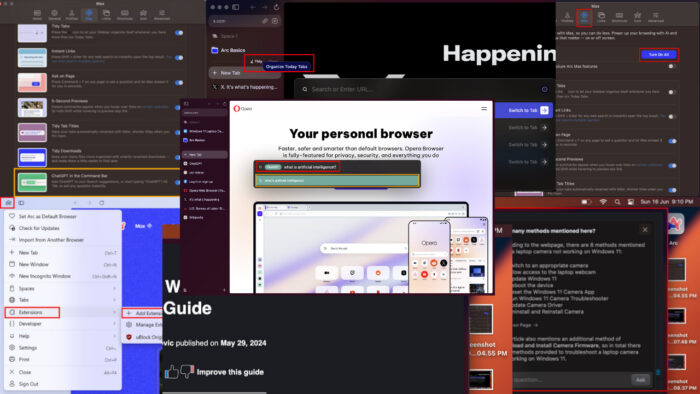
Task: Enable Tidy Tabs switch in right Max window
Action: click(x=671, y=92)
